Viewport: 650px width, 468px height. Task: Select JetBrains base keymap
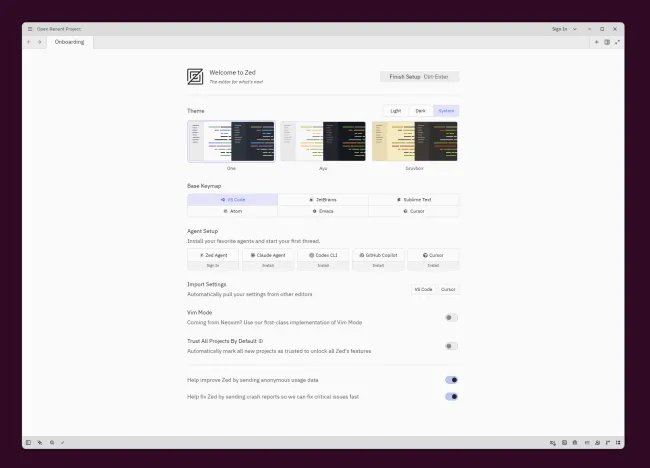(x=323, y=199)
